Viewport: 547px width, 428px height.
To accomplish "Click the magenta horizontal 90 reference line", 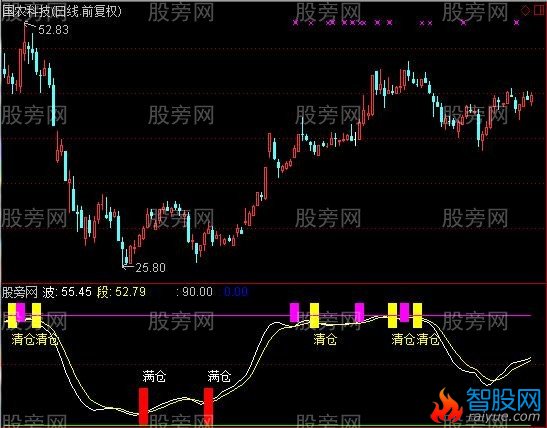I will [267, 316].
